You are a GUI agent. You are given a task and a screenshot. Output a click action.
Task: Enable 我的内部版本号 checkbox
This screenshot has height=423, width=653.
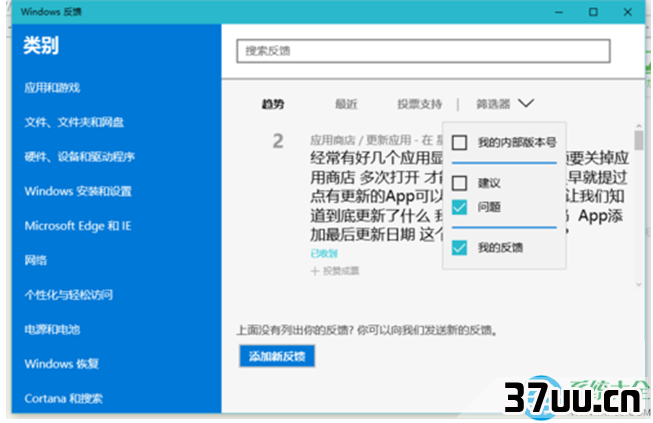pyautogui.click(x=459, y=142)
